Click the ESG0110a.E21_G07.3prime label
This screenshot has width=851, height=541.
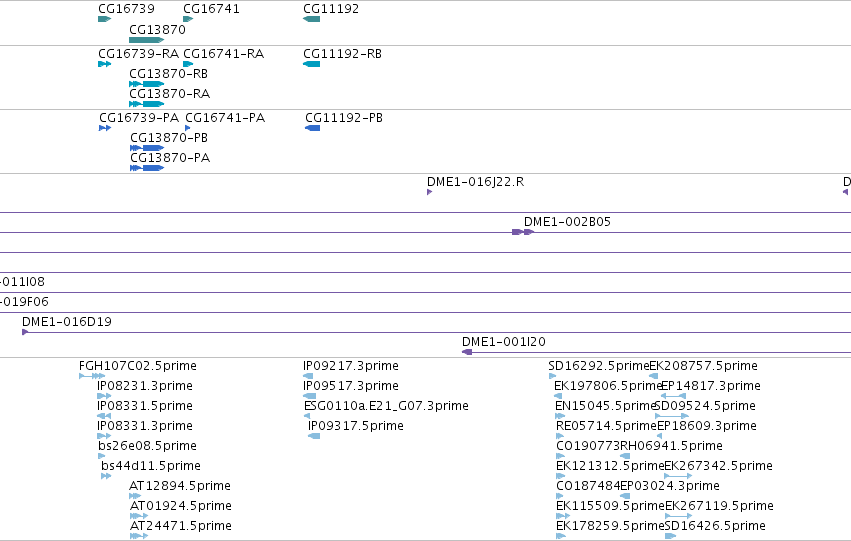(386, 406)
